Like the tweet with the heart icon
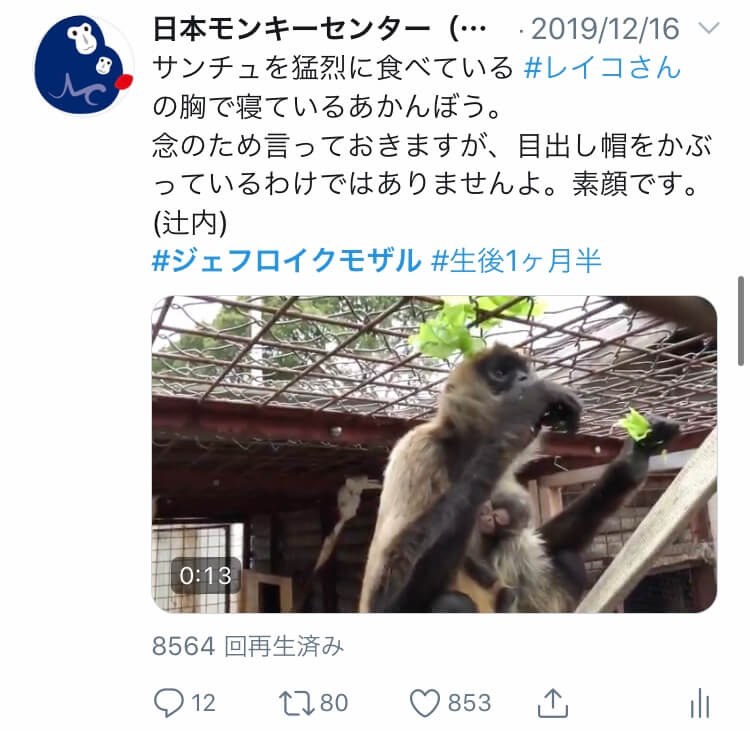 point(425,703)
